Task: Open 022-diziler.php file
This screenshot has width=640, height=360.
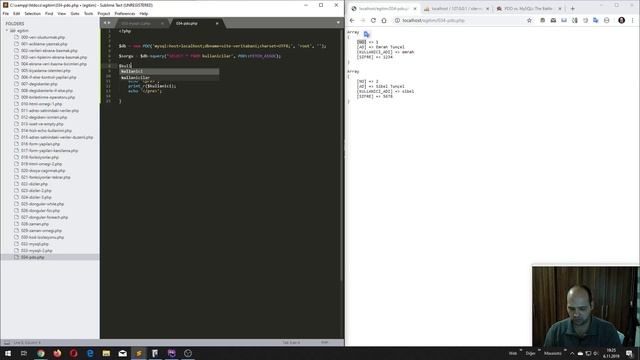Action: pos(34,184)
